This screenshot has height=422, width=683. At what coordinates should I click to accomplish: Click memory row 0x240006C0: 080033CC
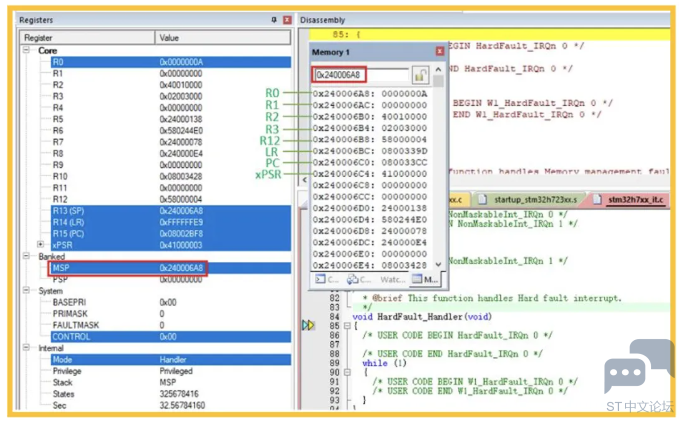pyautogui.click(x=370, y=162)
